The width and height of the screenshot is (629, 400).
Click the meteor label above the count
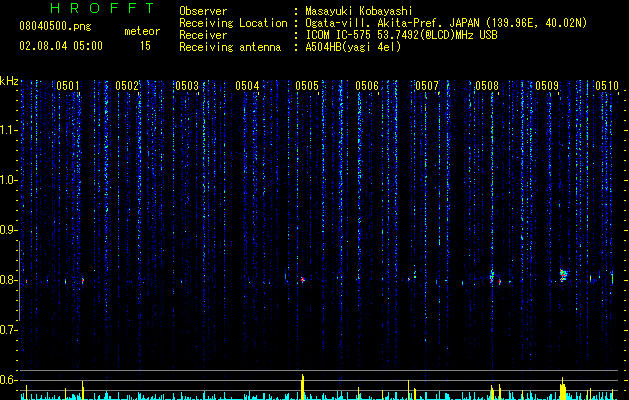[x=142, y=31]
